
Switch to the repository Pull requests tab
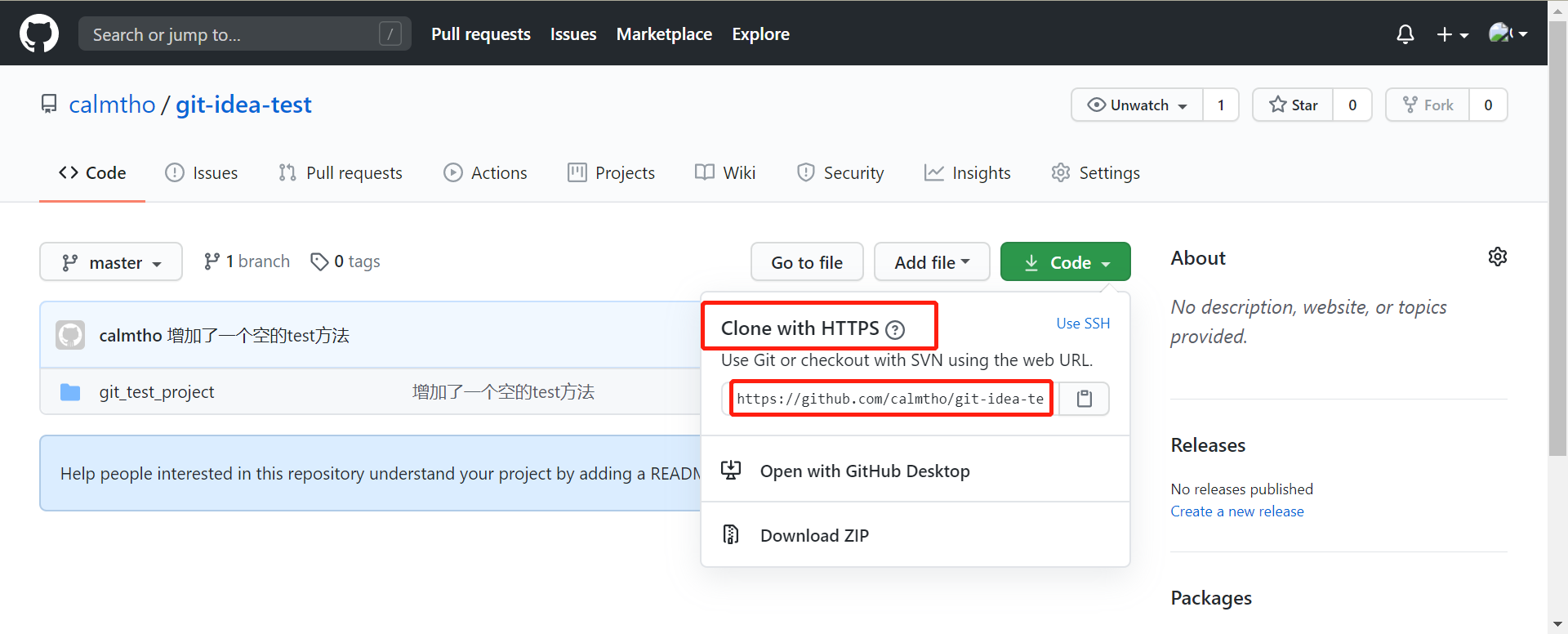coord(341,173)
